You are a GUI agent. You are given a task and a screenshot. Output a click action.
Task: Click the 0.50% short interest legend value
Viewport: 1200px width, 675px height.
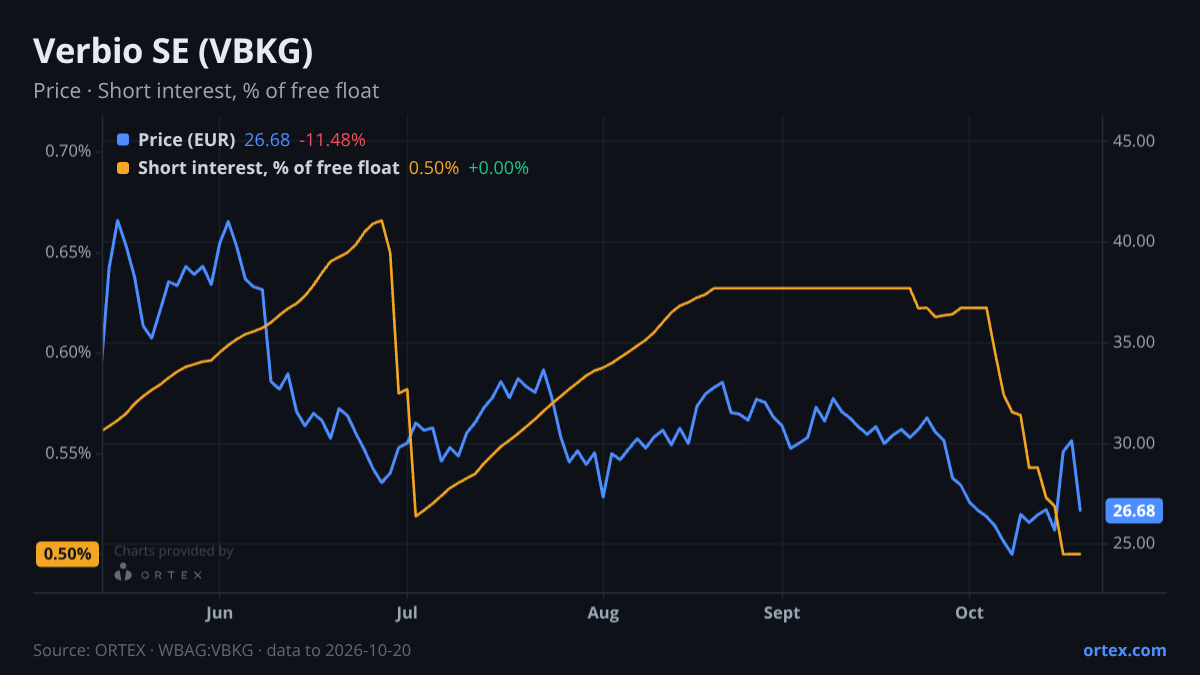[434, 168]
